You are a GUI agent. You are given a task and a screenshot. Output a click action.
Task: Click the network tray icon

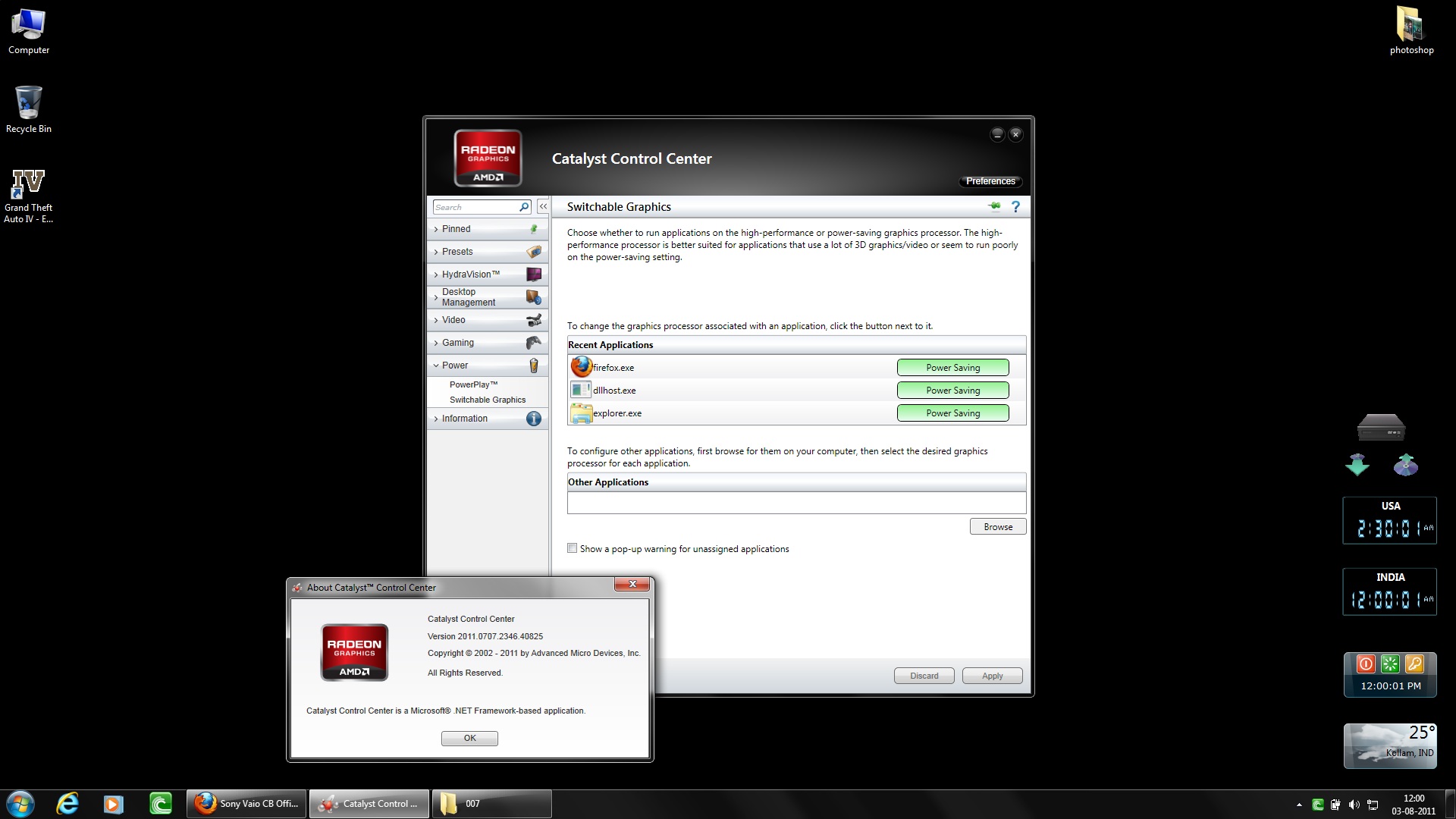(1373, 805)
